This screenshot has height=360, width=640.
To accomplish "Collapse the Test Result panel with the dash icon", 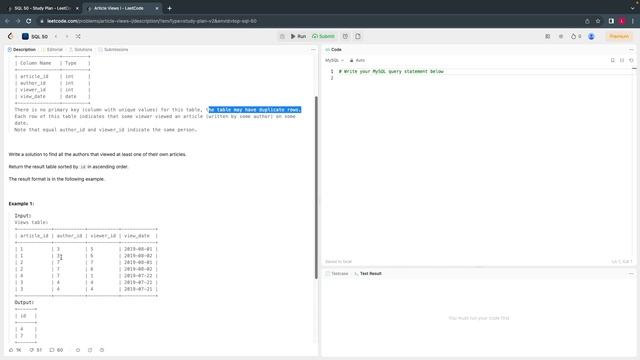I will [x=631, y=273].
